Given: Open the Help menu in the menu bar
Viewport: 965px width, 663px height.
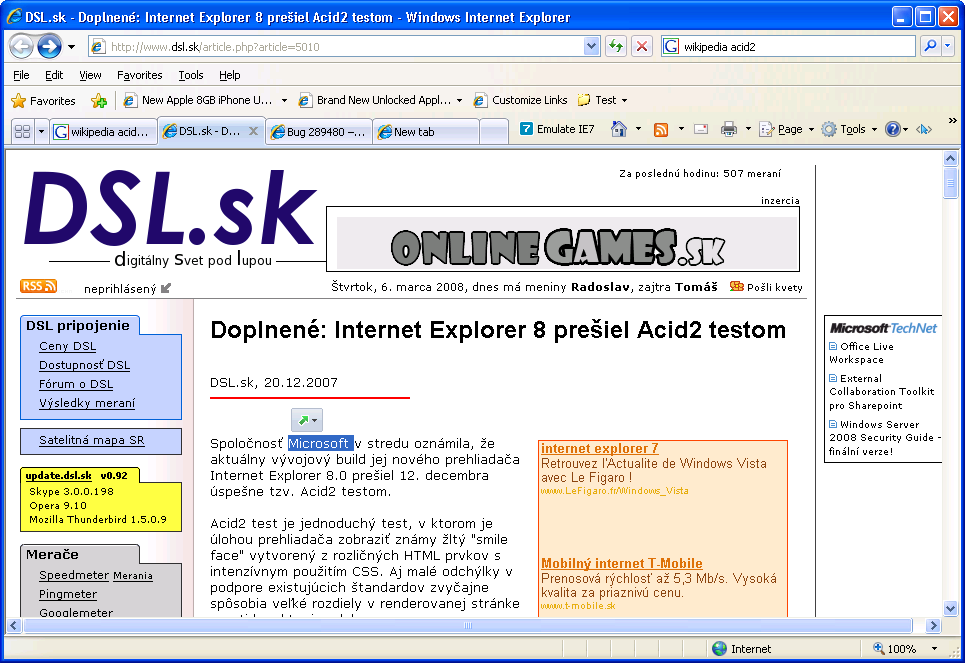Looking at the screenshot, I should pos(230,75).
